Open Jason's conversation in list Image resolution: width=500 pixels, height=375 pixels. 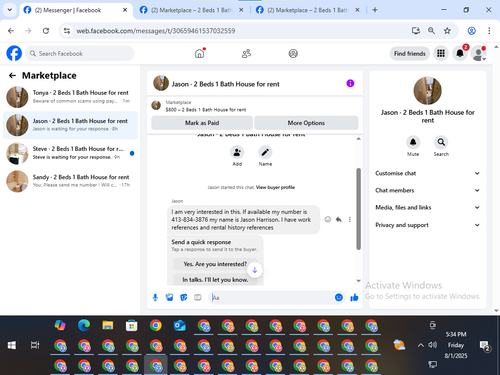[70, 125]
